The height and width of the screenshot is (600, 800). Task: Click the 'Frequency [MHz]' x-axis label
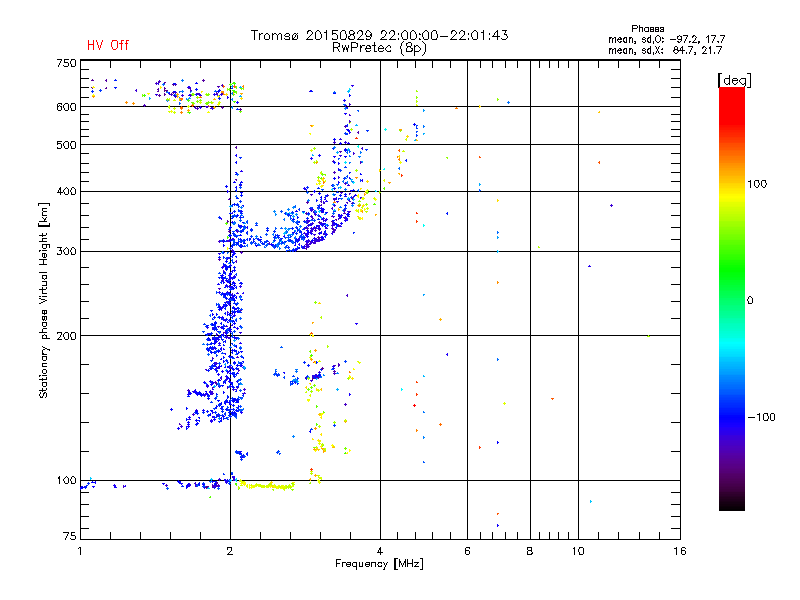pos(379,564)
